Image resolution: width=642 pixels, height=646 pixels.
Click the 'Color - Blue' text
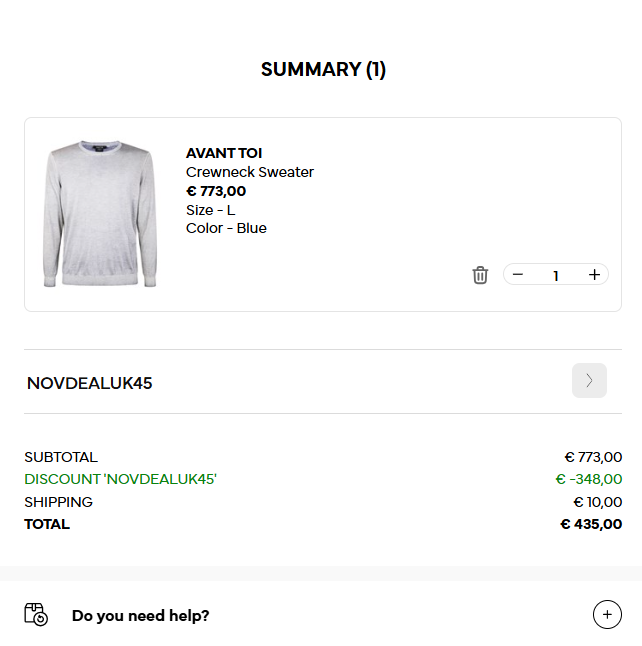(226, 228)
